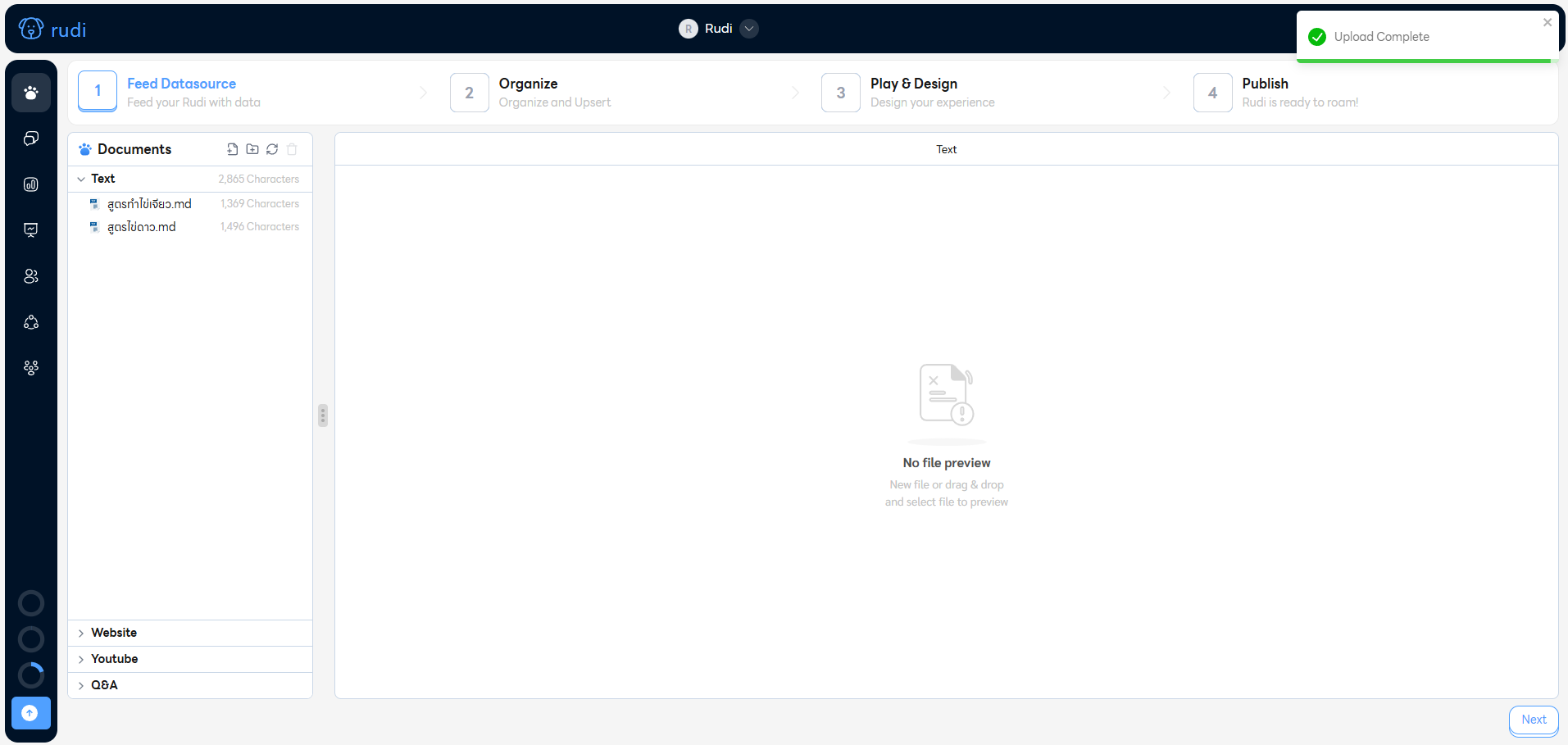This screenshot has height=745, width=1568.
Task: Click the new folder icon in Documents panel
Action: [x=252, y=149]
